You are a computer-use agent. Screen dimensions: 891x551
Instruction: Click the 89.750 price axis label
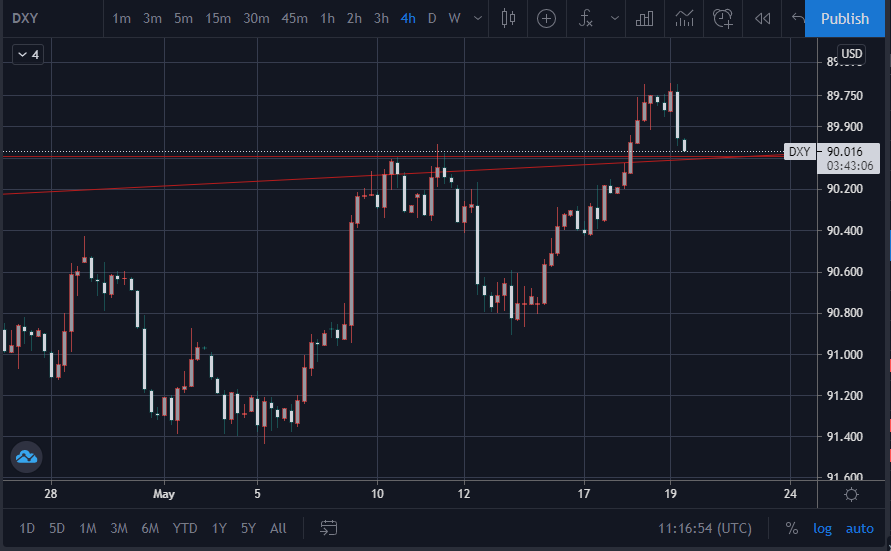(x=844, y=95)
